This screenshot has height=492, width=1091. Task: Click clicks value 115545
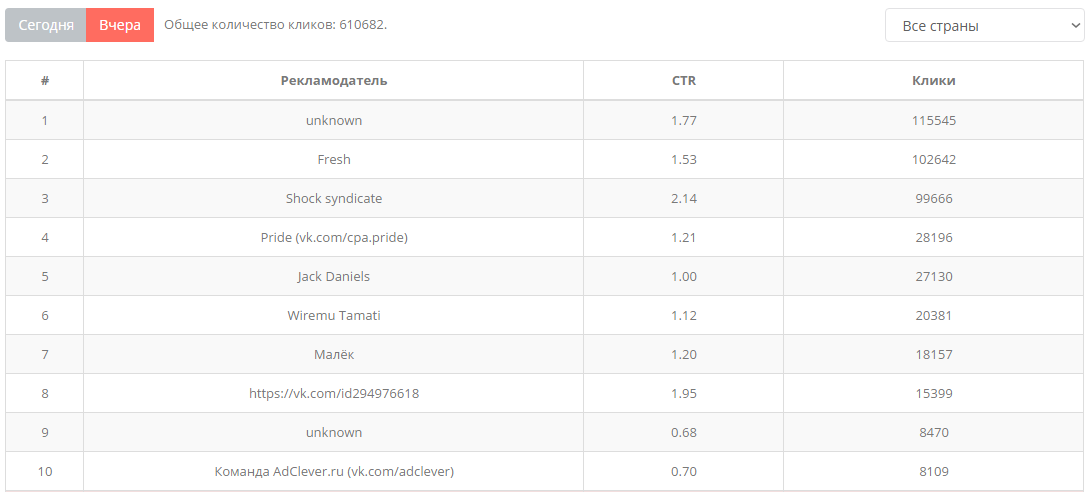click(934, 120)
